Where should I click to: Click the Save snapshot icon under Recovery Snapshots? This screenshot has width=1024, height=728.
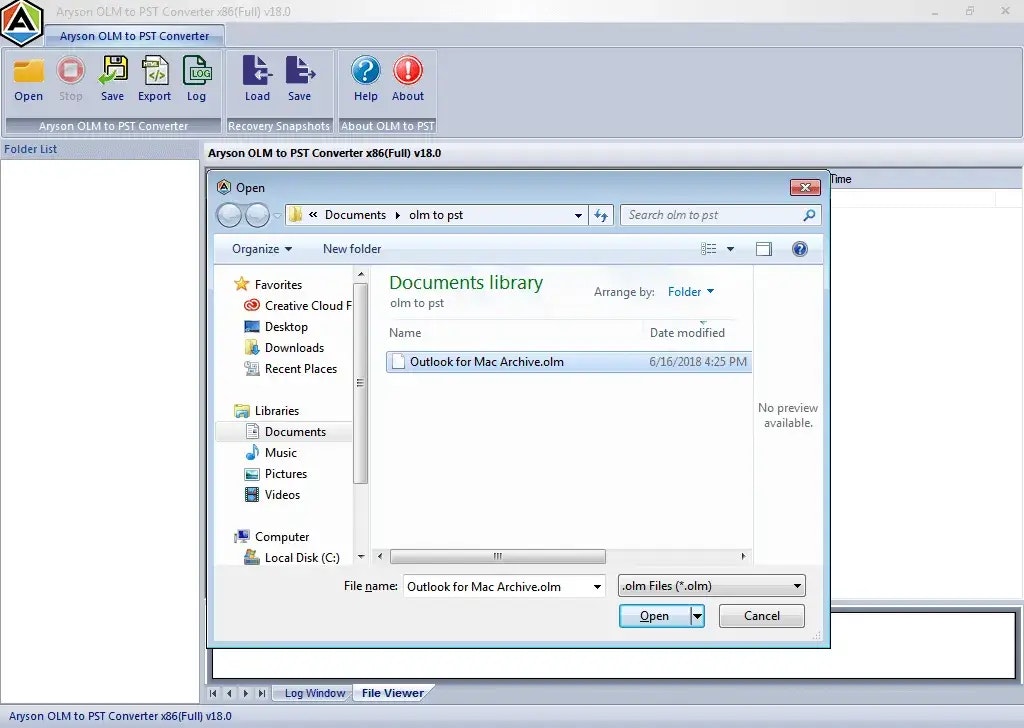click(300, 71)
